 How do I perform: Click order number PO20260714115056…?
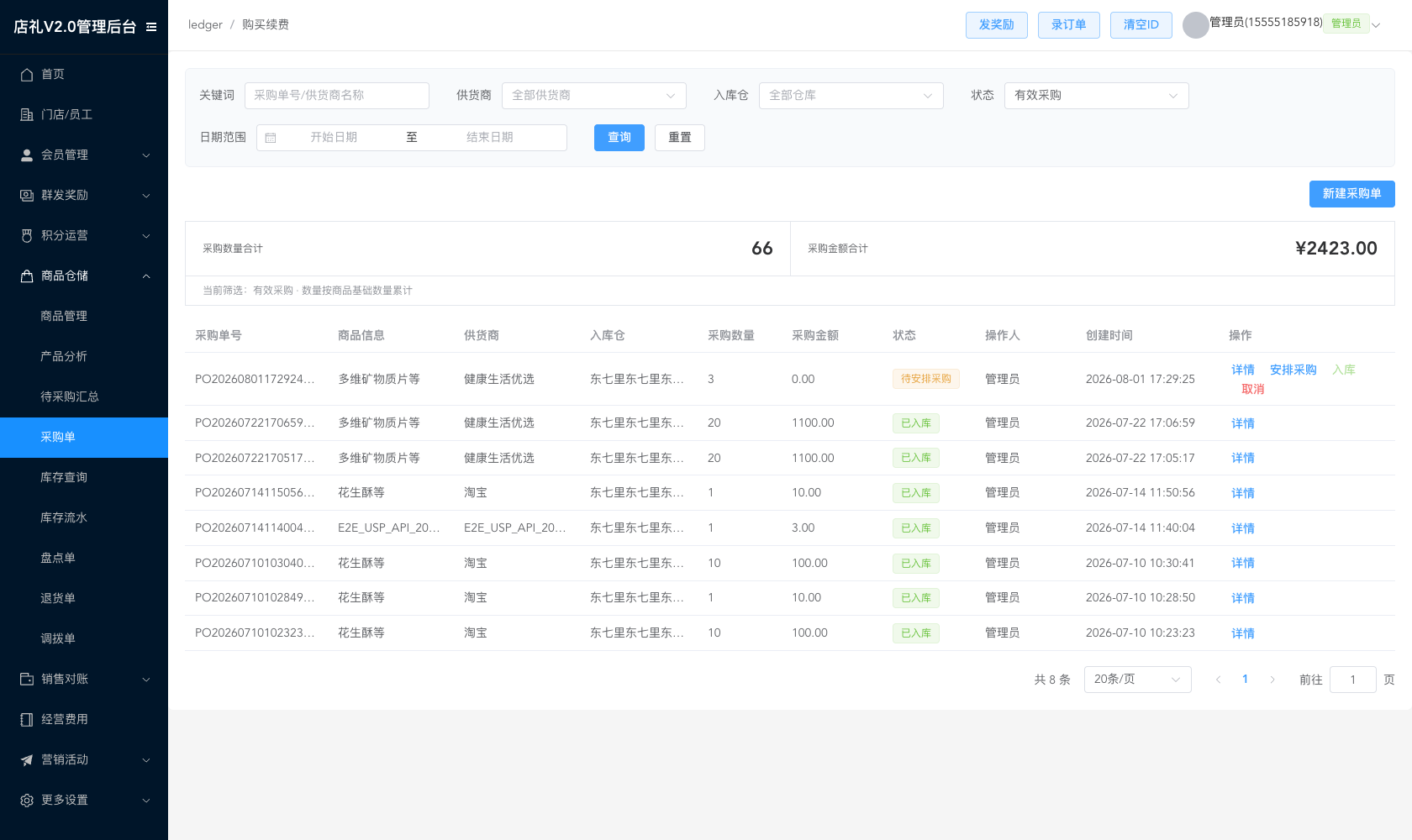(255, 493)
